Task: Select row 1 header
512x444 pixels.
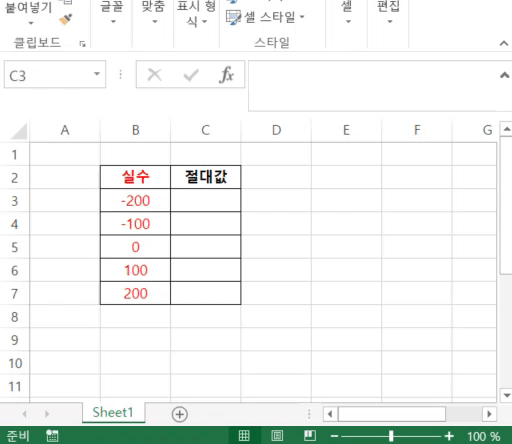Action: pos(14,154)
